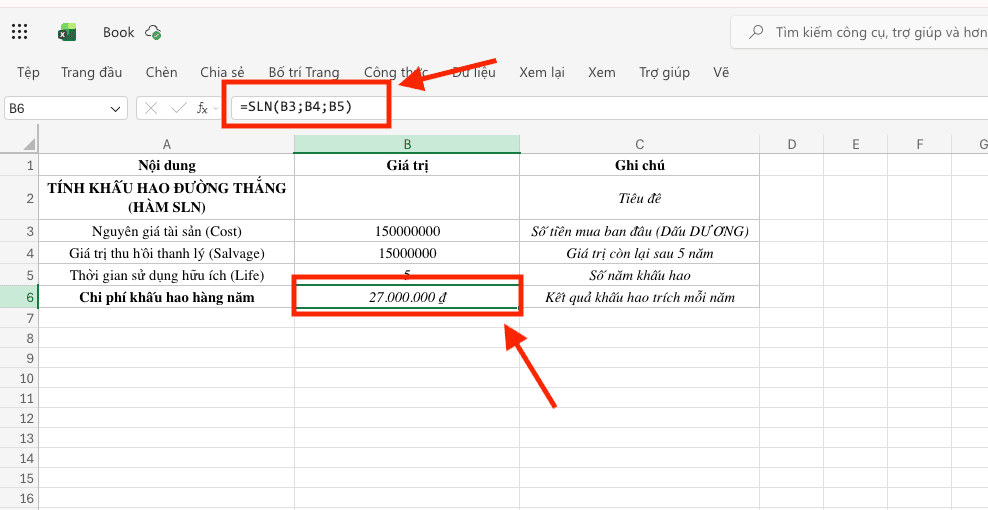Image resolution: width=988 pixels, height=510 pixels.
Task: Click cell 'Chi phí khấu hao hàng năm'
Action: pos(166,298)
